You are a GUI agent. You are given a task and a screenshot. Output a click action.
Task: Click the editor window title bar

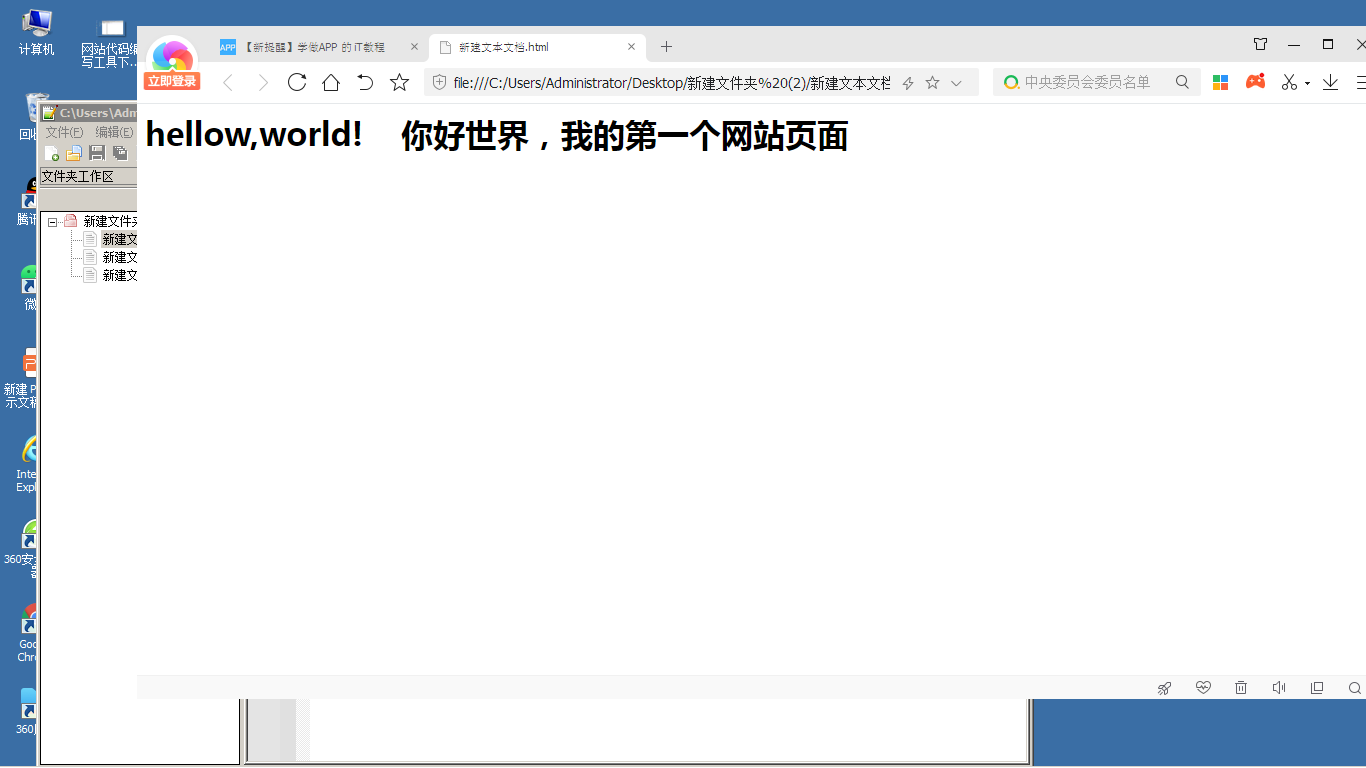[88, 113]
